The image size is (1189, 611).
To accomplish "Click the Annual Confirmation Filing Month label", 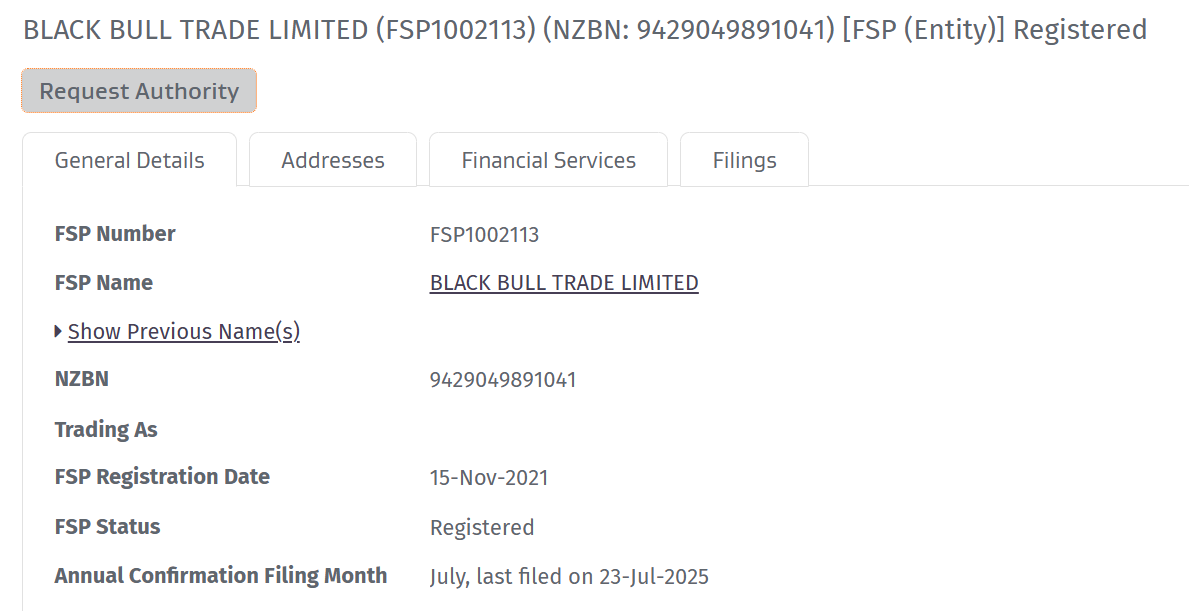I will coord(220,575).
